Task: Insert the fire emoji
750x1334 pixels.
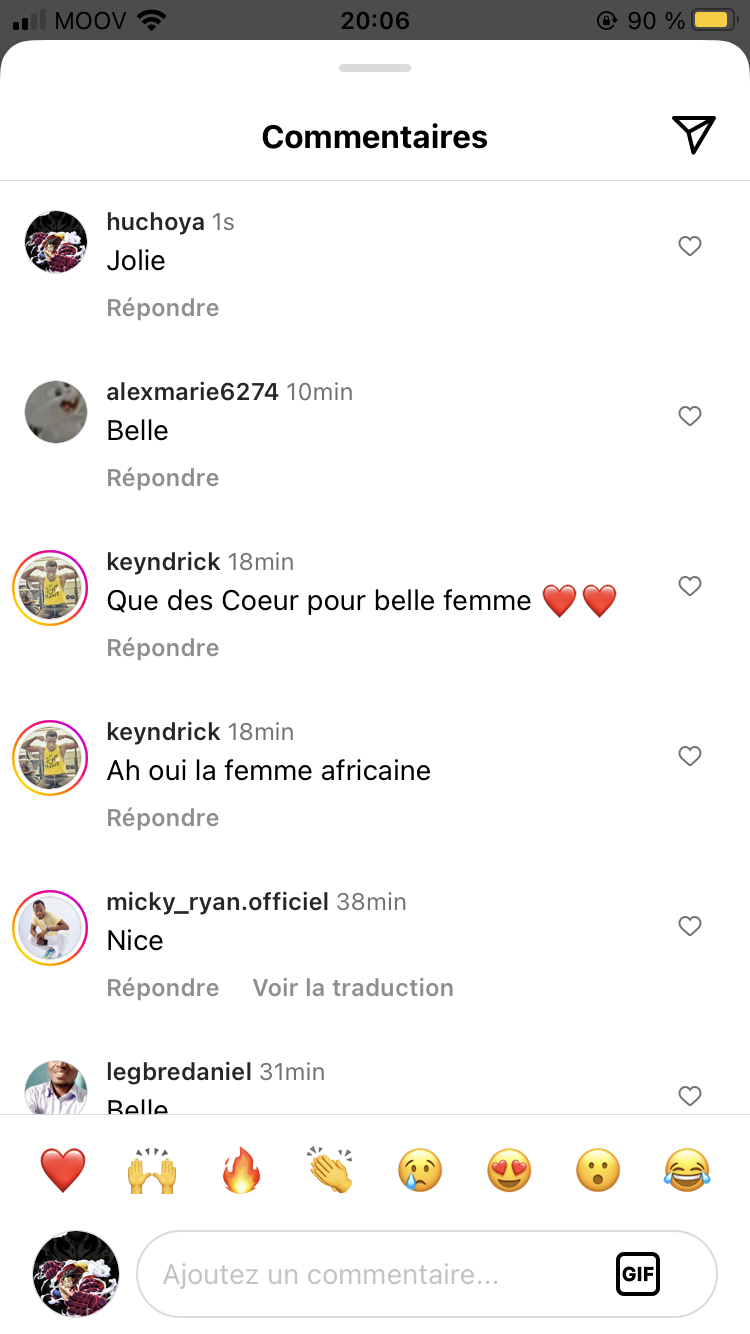Action: tap(241, 1169)
